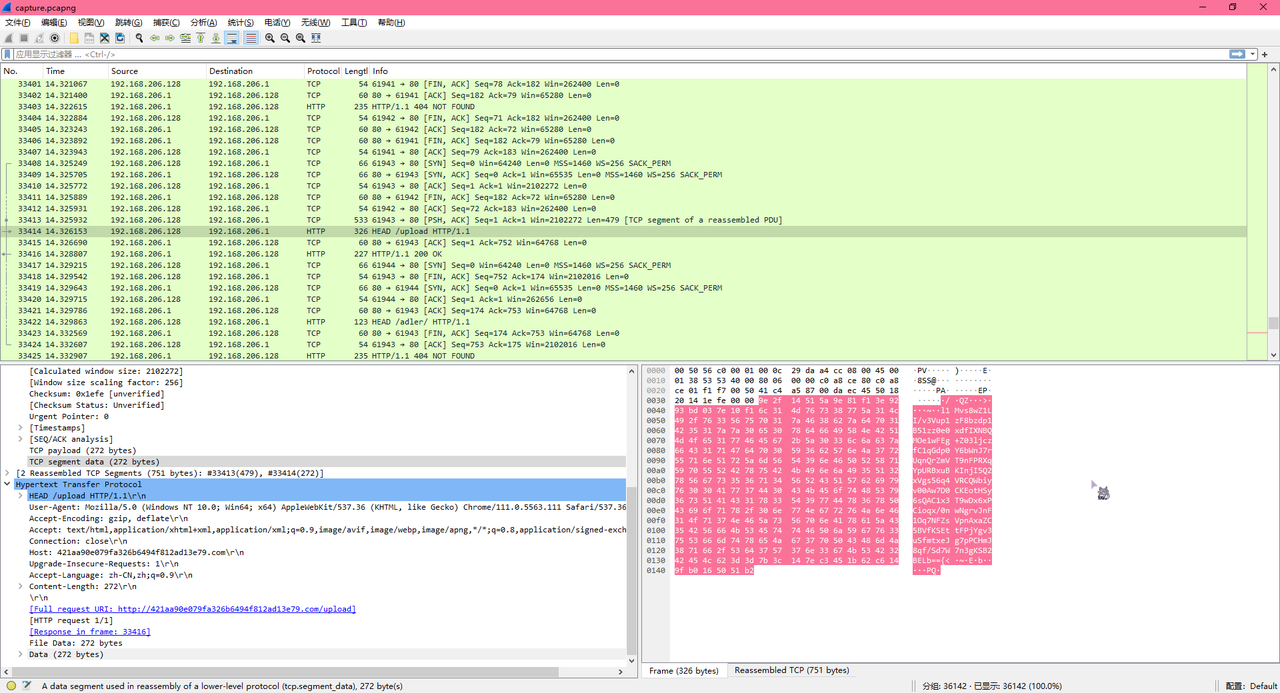
Task: Follow the Full request URI link
Action: (x=192, y=609)
